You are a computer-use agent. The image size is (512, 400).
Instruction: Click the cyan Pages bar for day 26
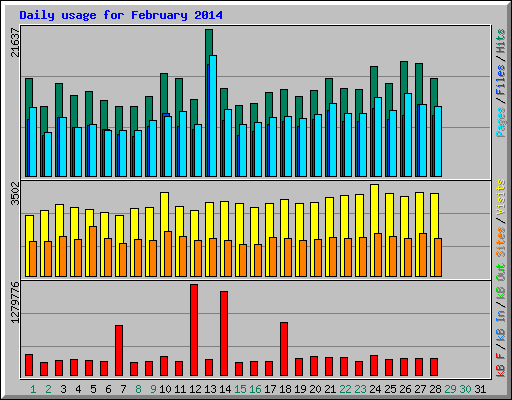(x=408, y=135)
